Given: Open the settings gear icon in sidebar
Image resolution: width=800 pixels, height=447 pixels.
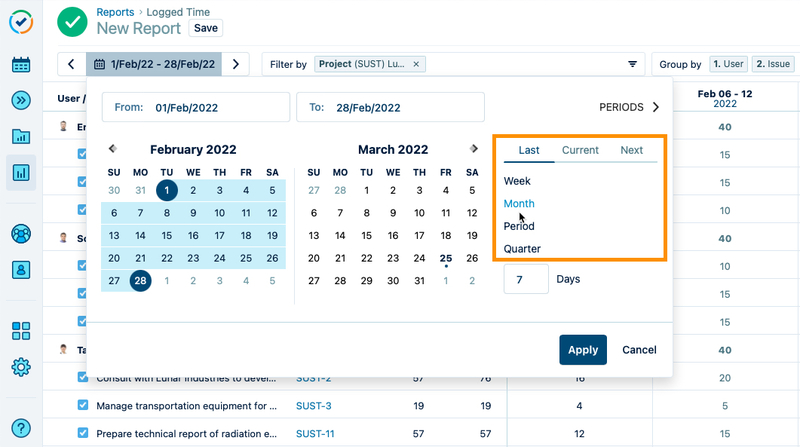Looking at the screenshot, I should (x=21, y=367).
